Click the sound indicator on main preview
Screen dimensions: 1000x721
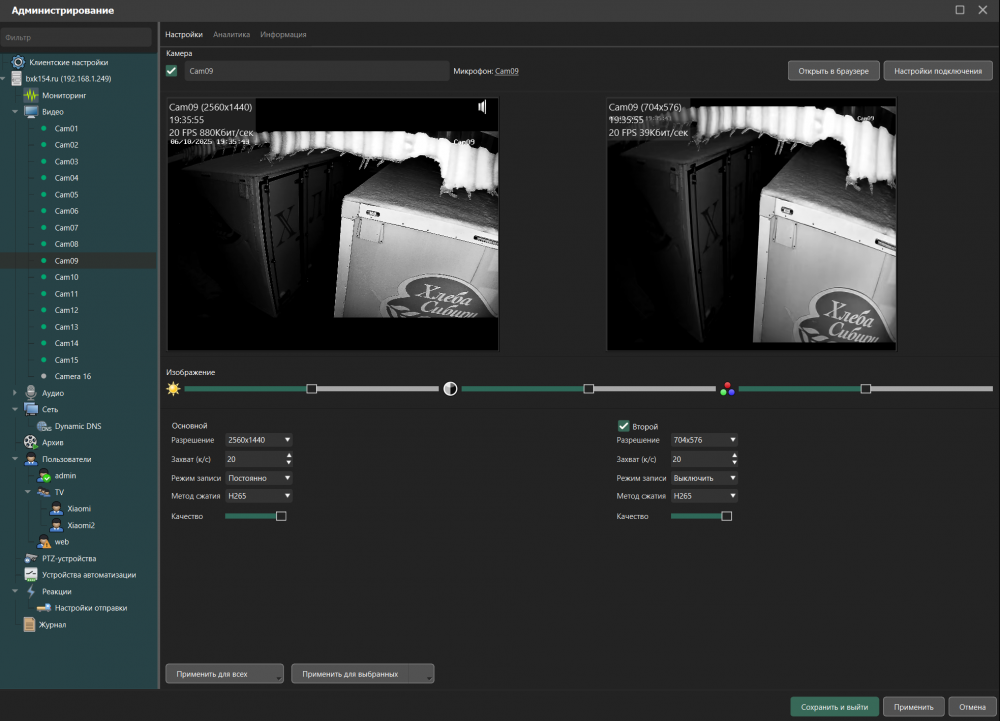tap(482, 107)
